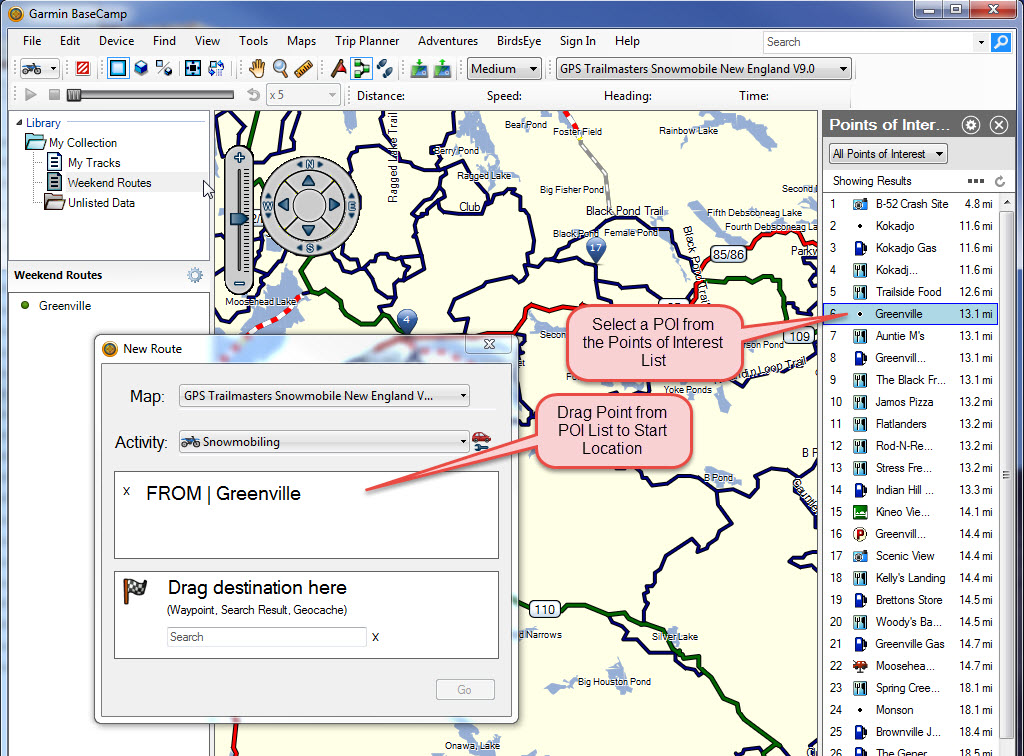Click the Weekend Routes gear options icon
The width and height of the screenshot is (1024, 756).
[195, 275]
